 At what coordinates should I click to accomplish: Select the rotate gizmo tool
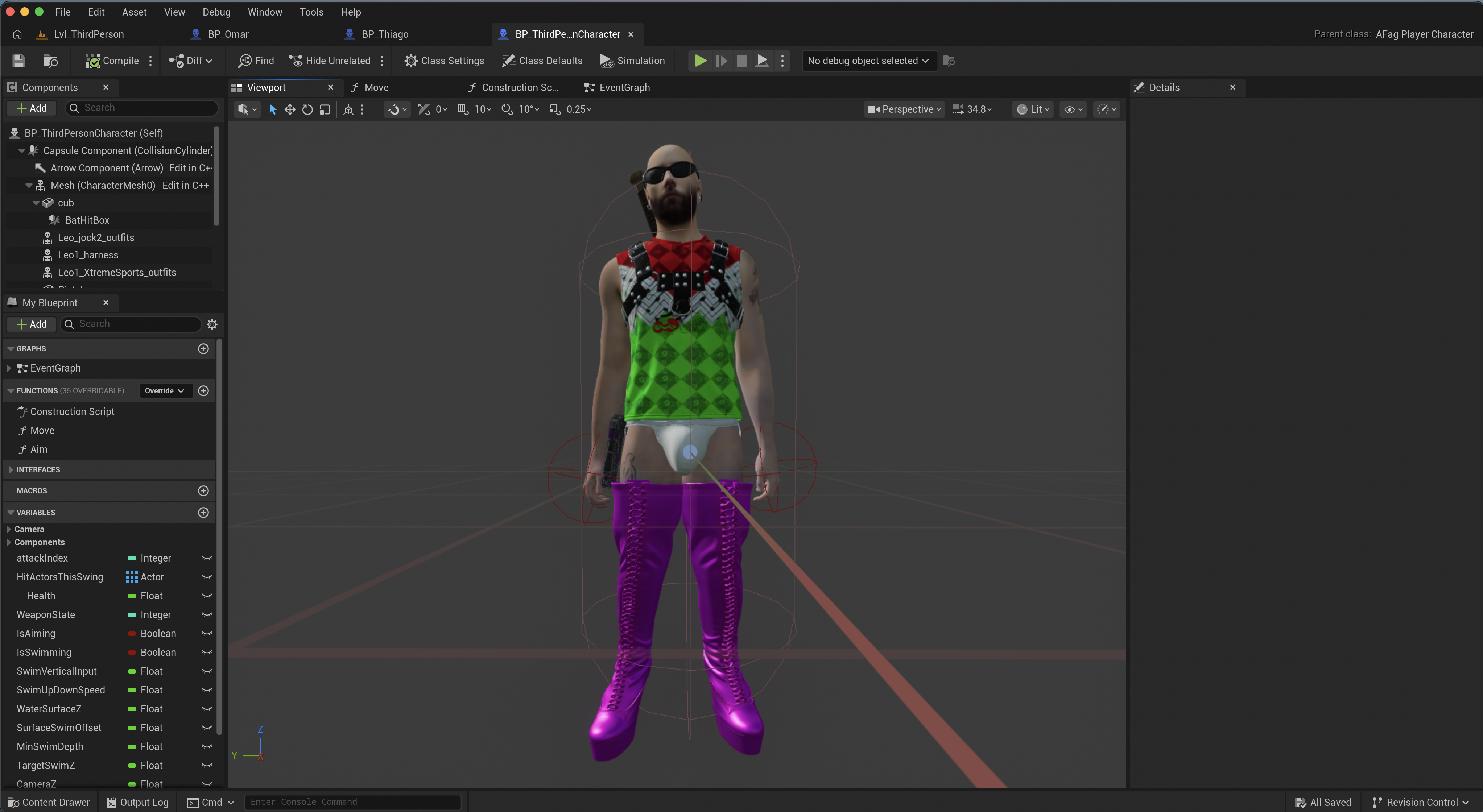pos(307,109)
